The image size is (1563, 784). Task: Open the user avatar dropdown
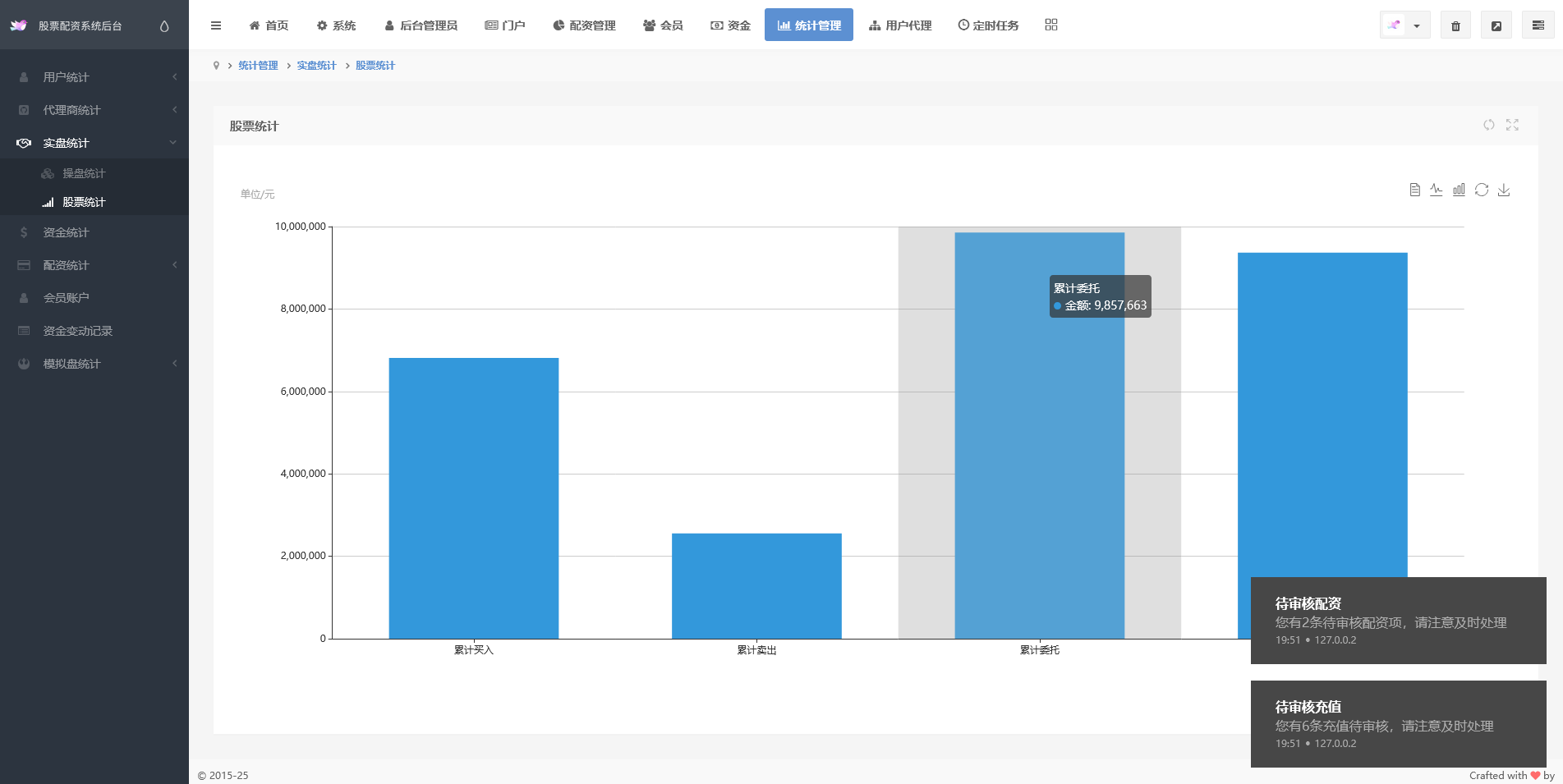pyautogui.click(x=1404, y=25)
